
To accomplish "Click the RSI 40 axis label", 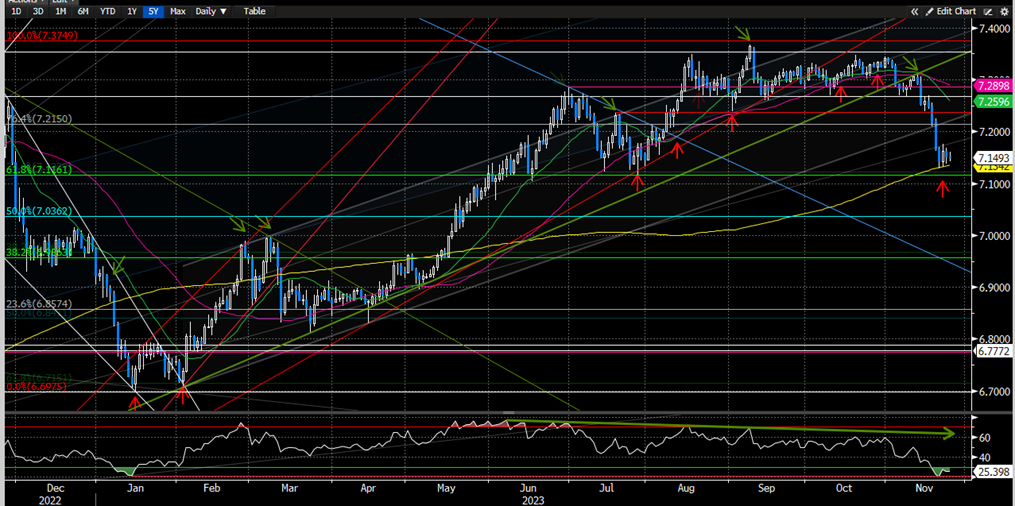I will (986, 457).
